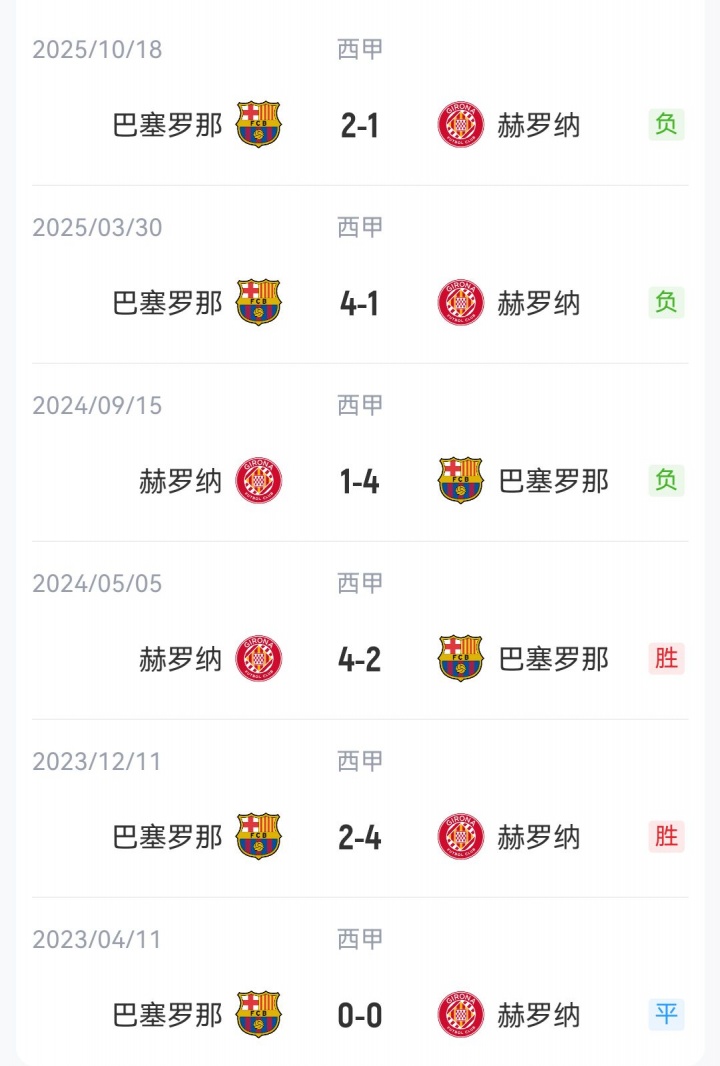This screenshot has height=1066, width=720.
Task: Click Girona crest in 2024/05/05 match
Action: (259, 659)
